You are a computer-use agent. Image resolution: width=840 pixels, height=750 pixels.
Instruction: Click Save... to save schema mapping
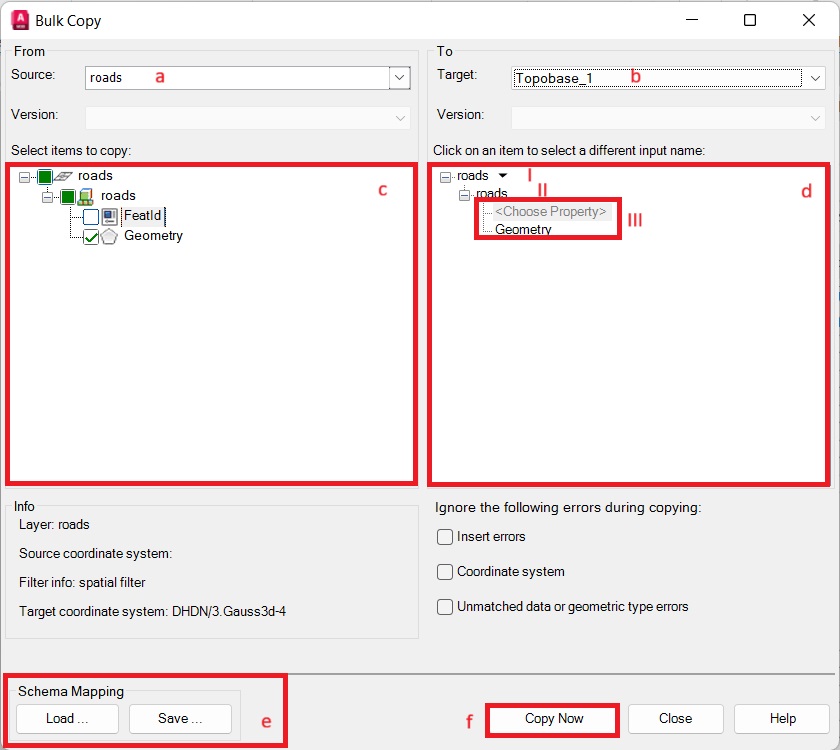click(x=180, y=719)
